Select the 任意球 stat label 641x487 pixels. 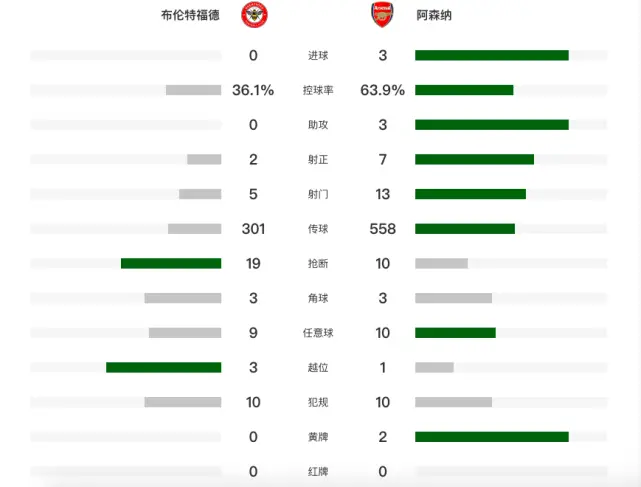point(318,333)
